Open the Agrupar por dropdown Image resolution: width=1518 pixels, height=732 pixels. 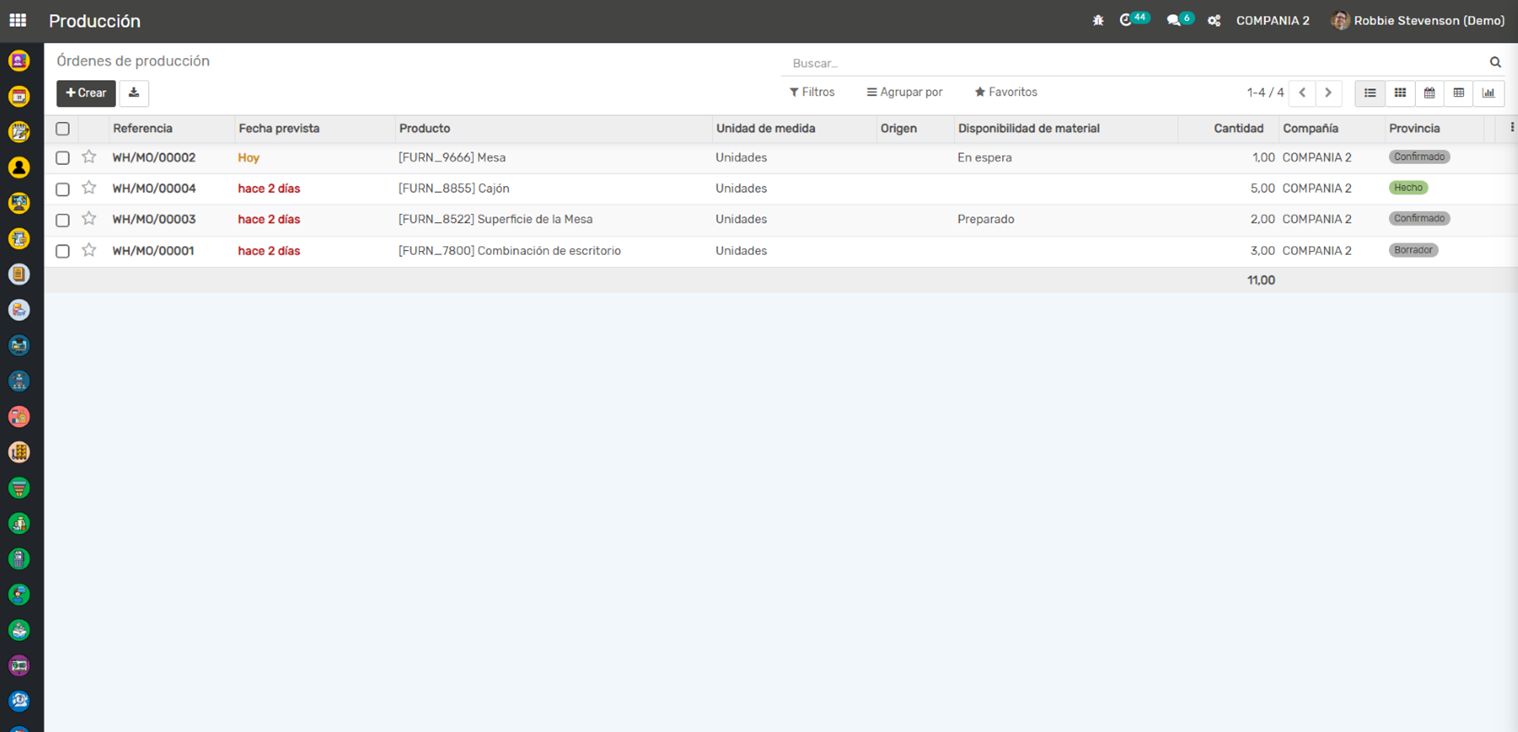904,92
